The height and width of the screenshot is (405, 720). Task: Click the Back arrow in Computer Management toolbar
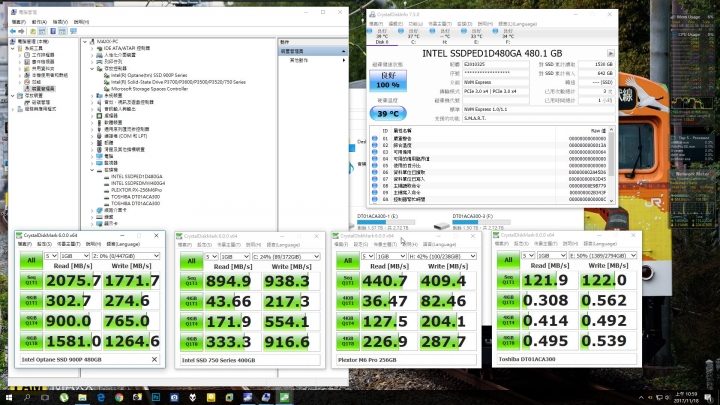(x=13, y=31)
